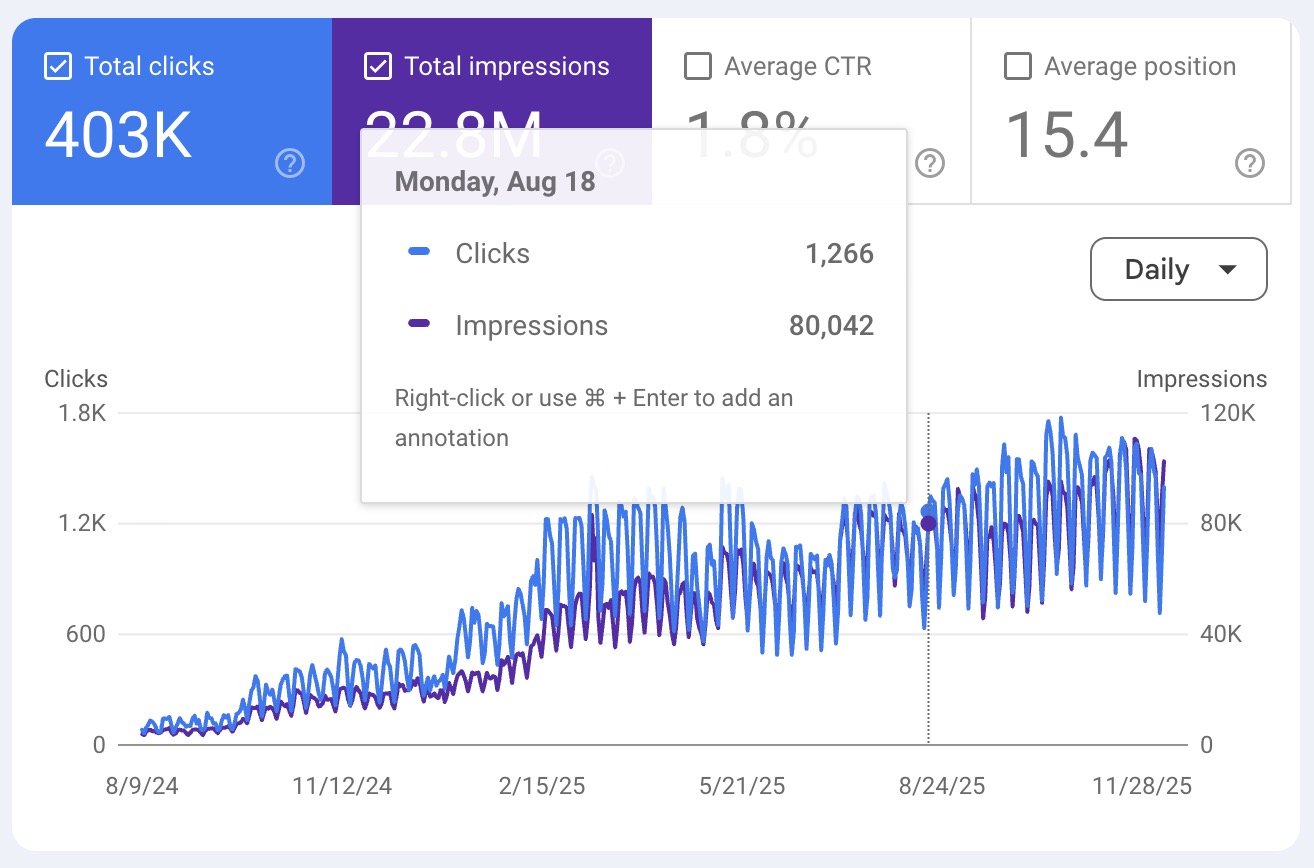Viewport: 1314px width, 868px height.
Task: Click the purple Impressions legend marker in tooltip
Action: coord(419,325)
